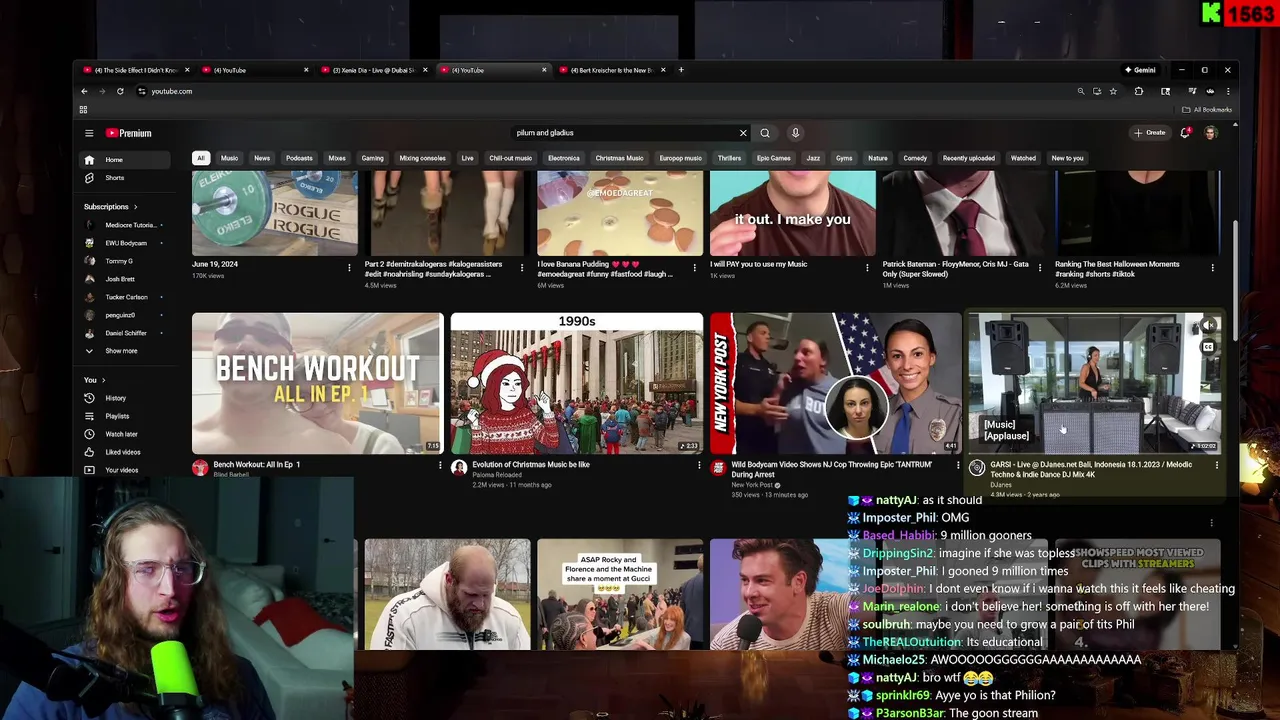Viewport: 1280px width, 720px height.
Task: Expand the You section header
Action: pos(96,380)
